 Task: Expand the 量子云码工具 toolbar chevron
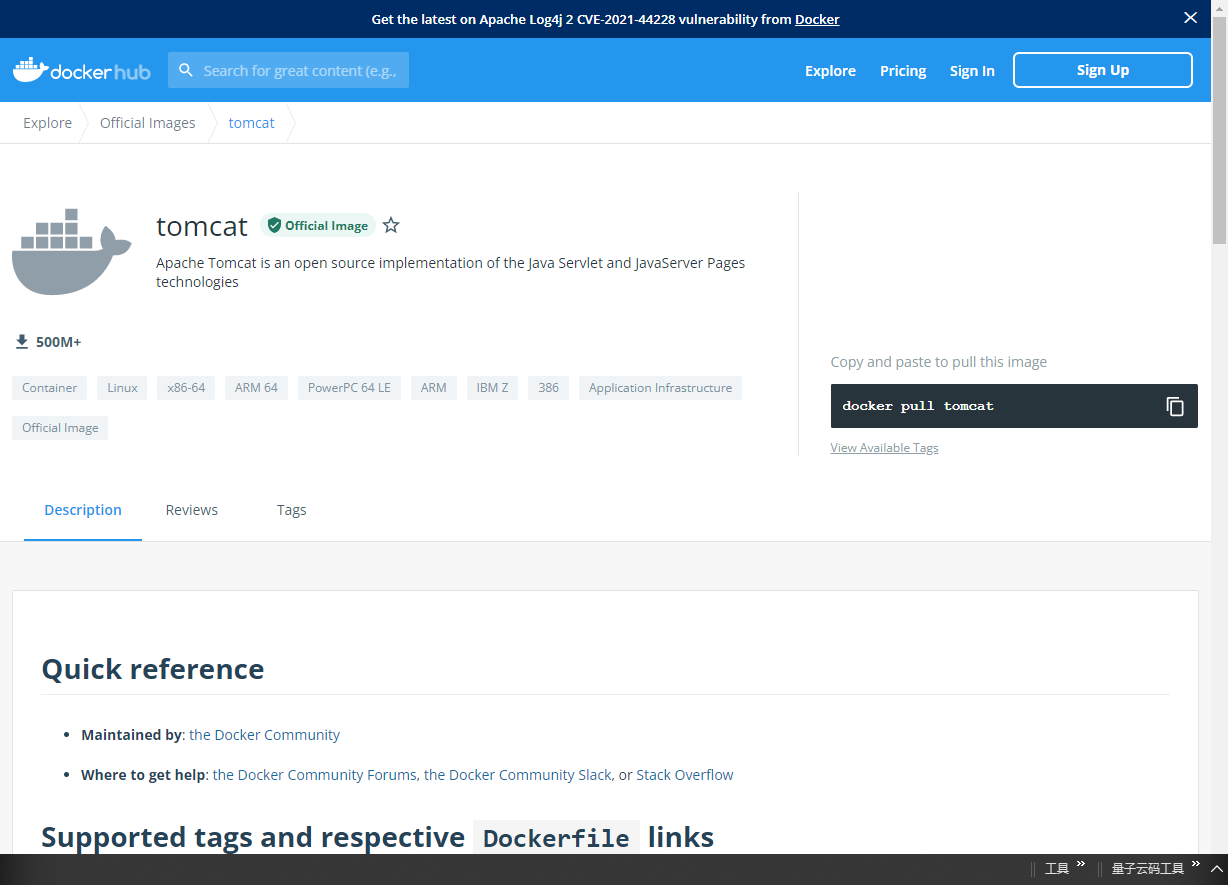coord(1196,864)
